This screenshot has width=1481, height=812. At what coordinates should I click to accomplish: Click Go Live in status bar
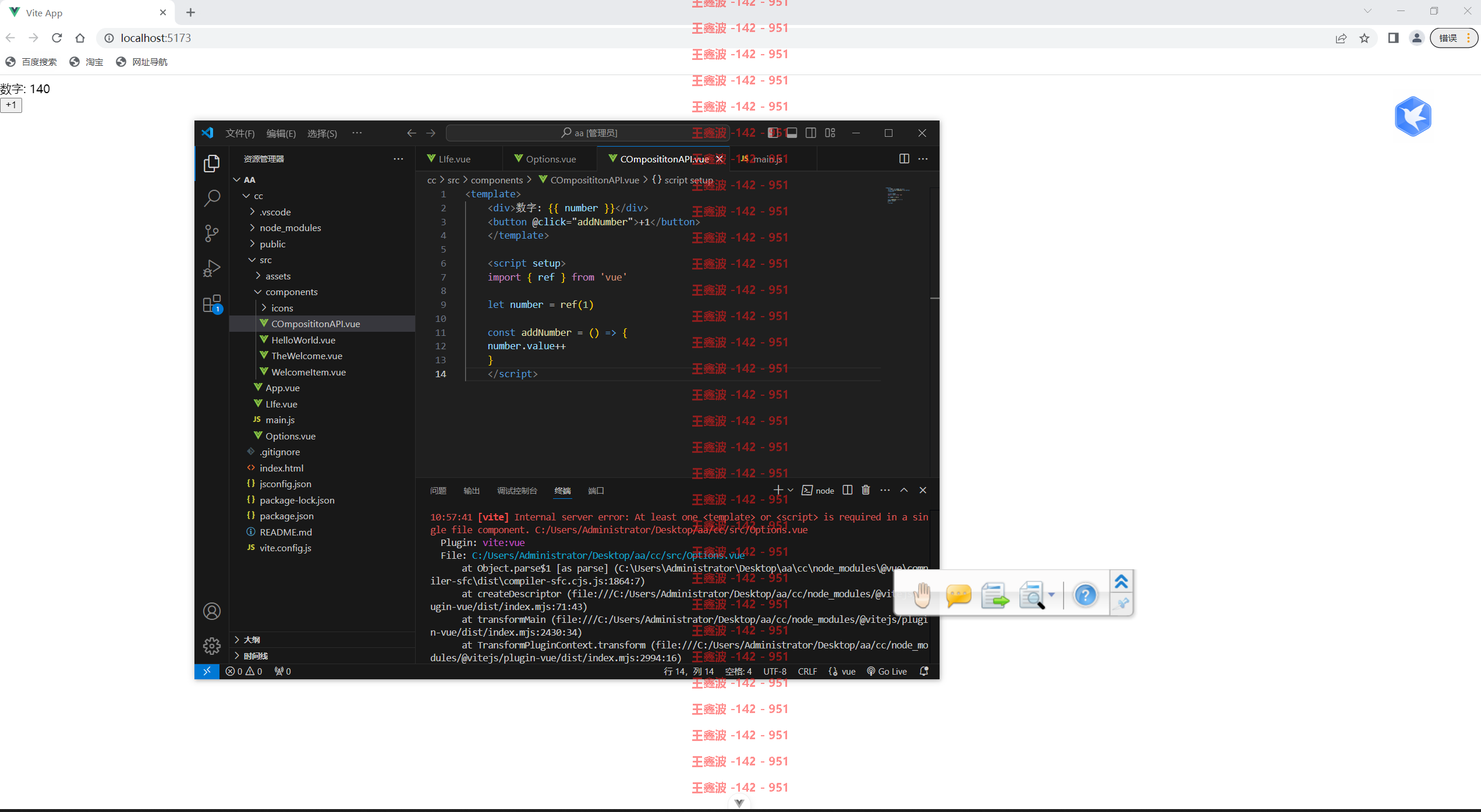(x=887, y=671)
